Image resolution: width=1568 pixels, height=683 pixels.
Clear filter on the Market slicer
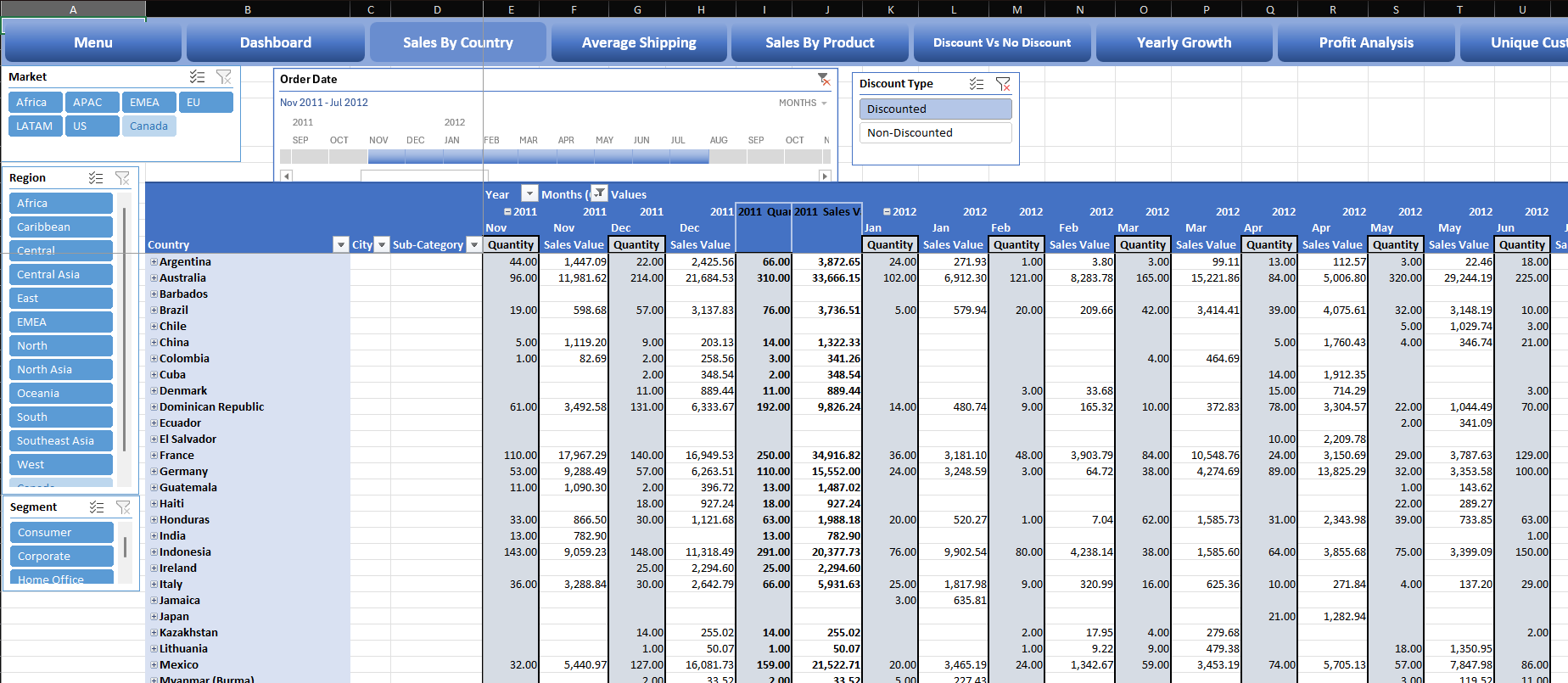tap(224, 76)
